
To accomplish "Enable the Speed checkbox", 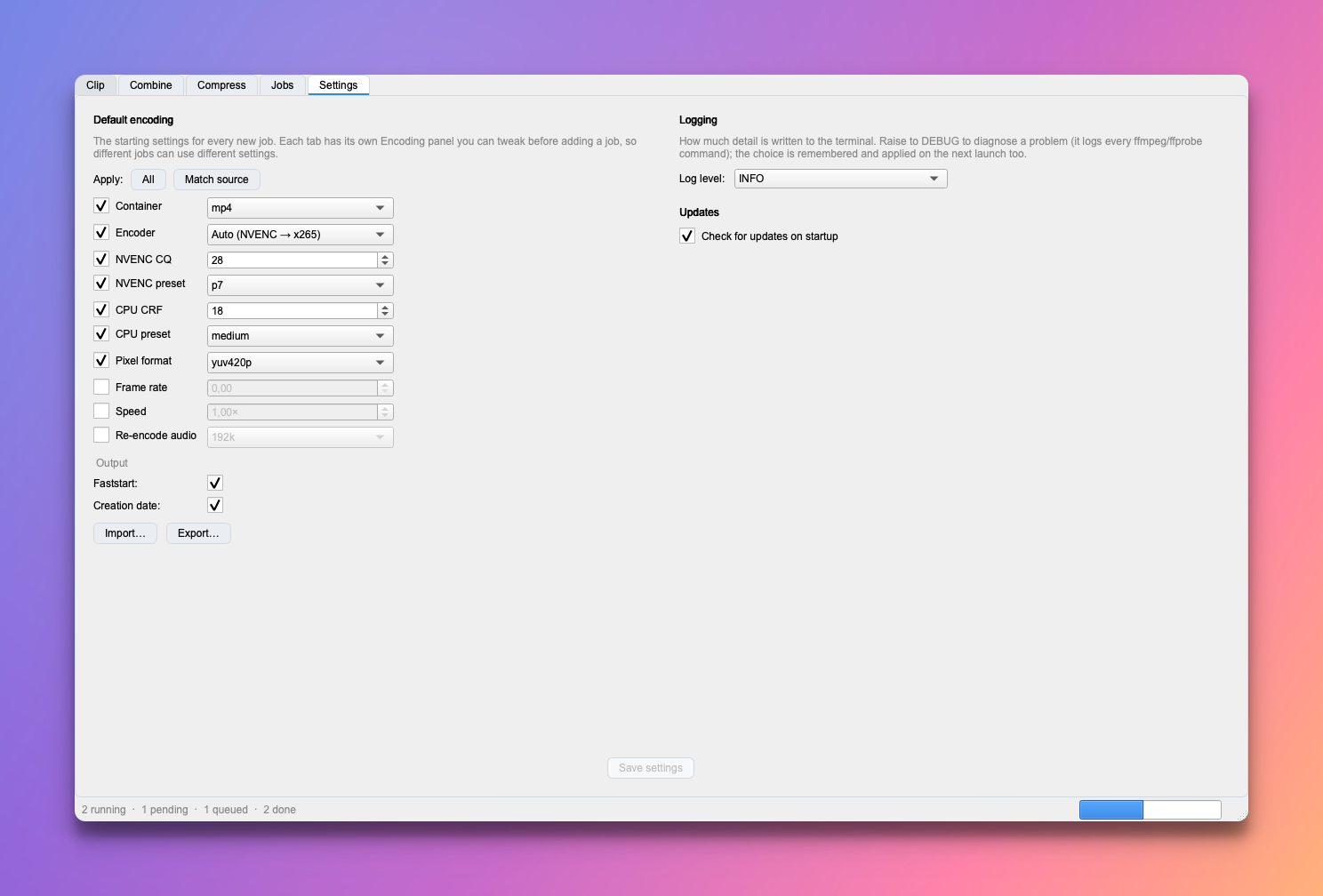I will tap(101, 411).
